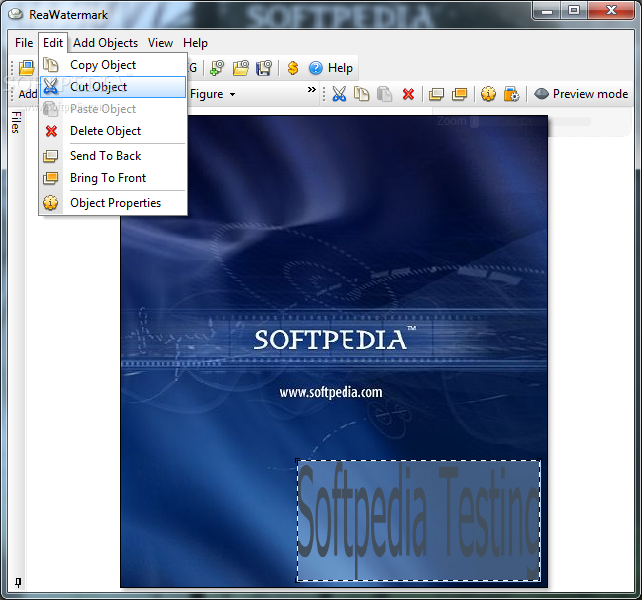Click the Bring To Front toolbar icon
The height and width of the screenshot is (600, 642).
pos(459,94)
